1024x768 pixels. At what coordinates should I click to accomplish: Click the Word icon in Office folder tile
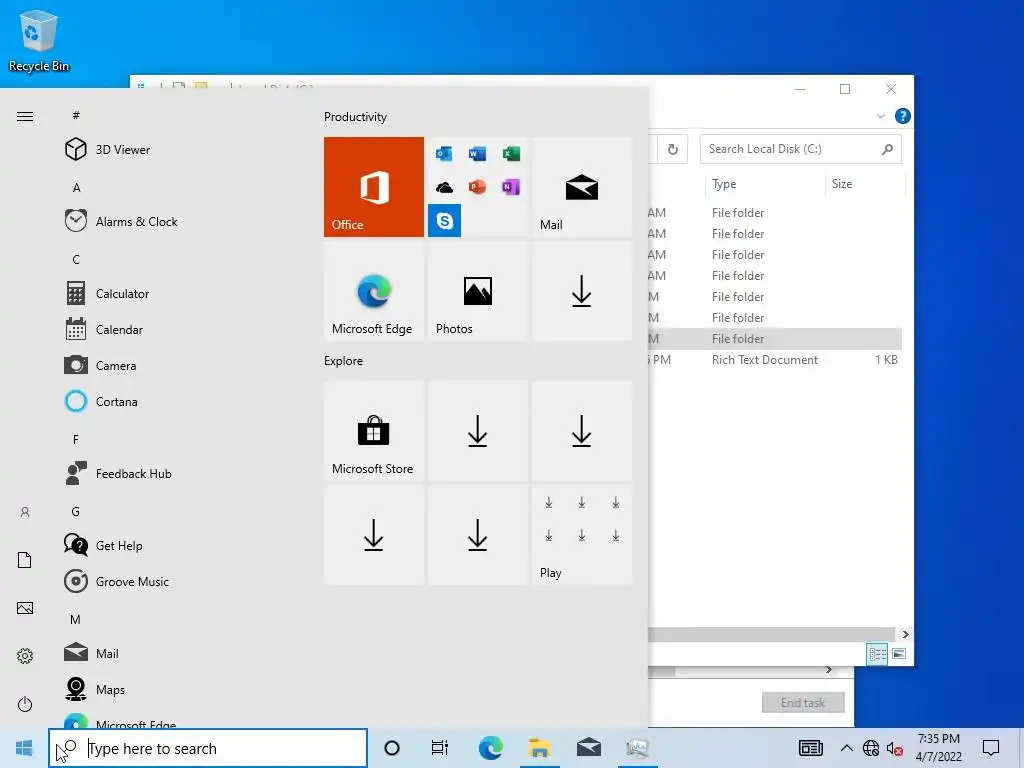point(477,153)
